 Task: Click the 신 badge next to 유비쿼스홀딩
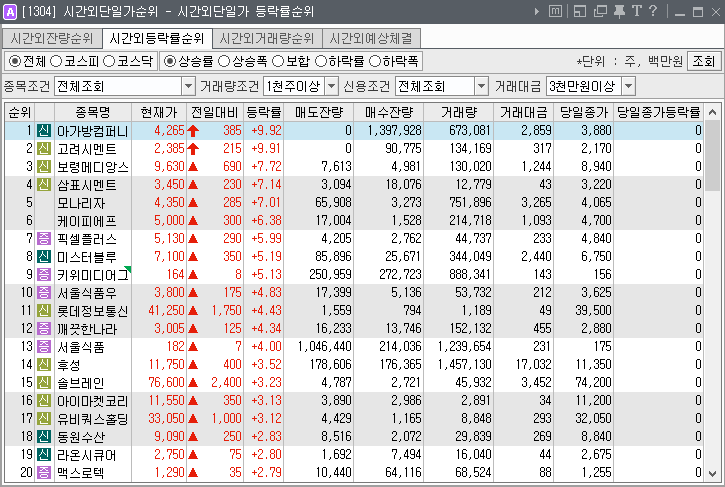44,419
